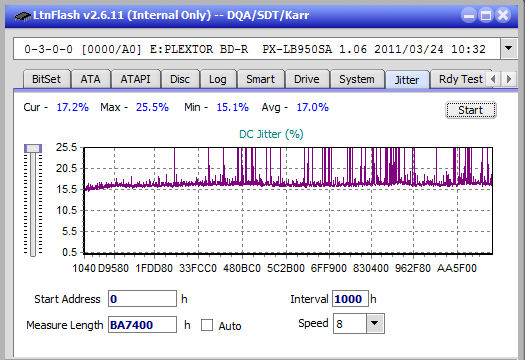Click the Interval input field
The width and height of the screenshot is (525, 360).
(x=350, y=299)
